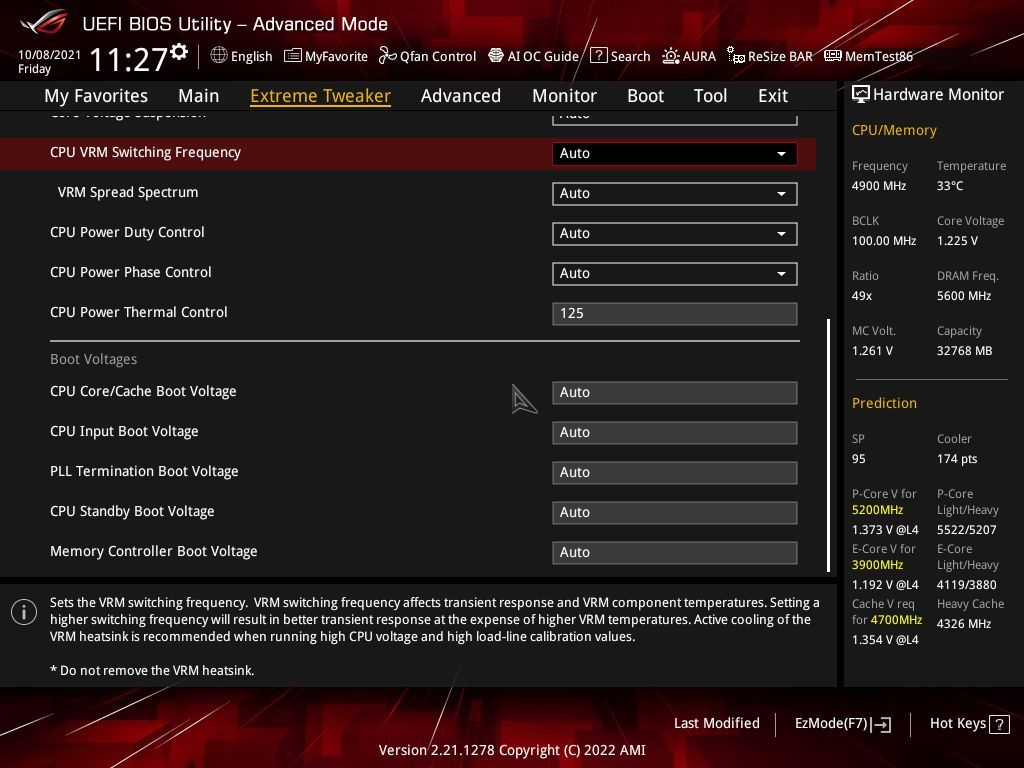
Task: Click the Search label in top bar
Action: [630, 56]
